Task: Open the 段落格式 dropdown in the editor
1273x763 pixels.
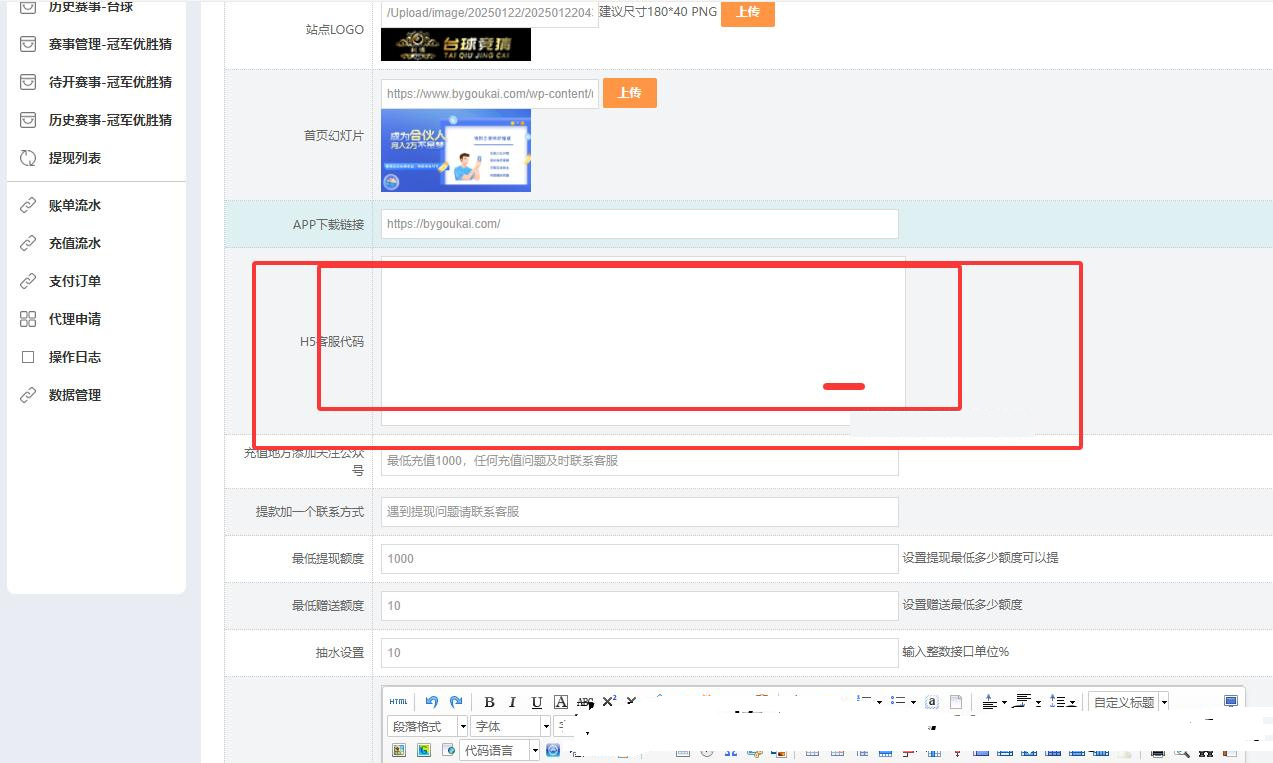Action: [427, 725]
